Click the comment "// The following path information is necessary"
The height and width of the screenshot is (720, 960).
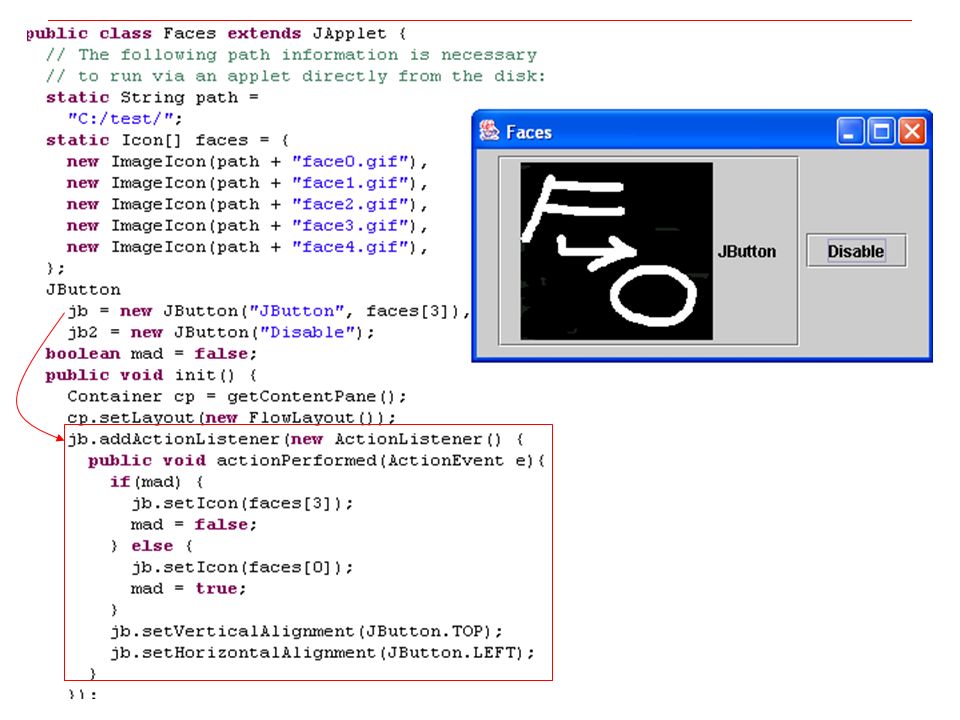[291, 54]
